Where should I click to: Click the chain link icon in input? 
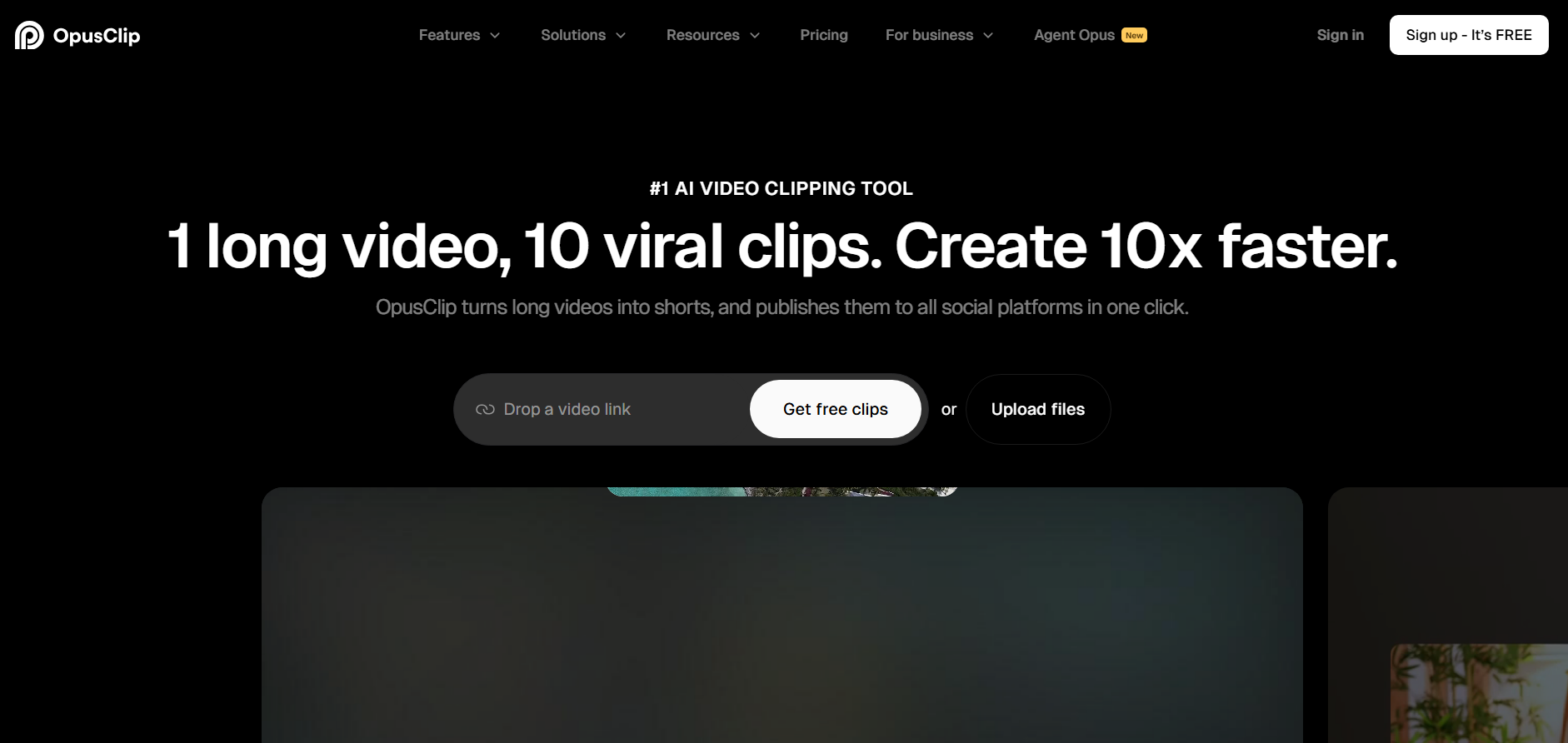click(x=485, y=409)
